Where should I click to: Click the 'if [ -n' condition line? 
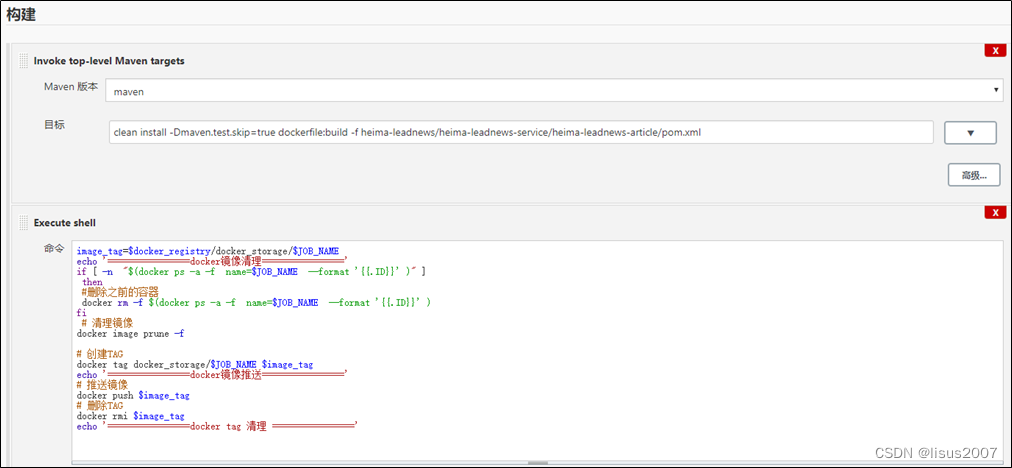coord(251,272)
